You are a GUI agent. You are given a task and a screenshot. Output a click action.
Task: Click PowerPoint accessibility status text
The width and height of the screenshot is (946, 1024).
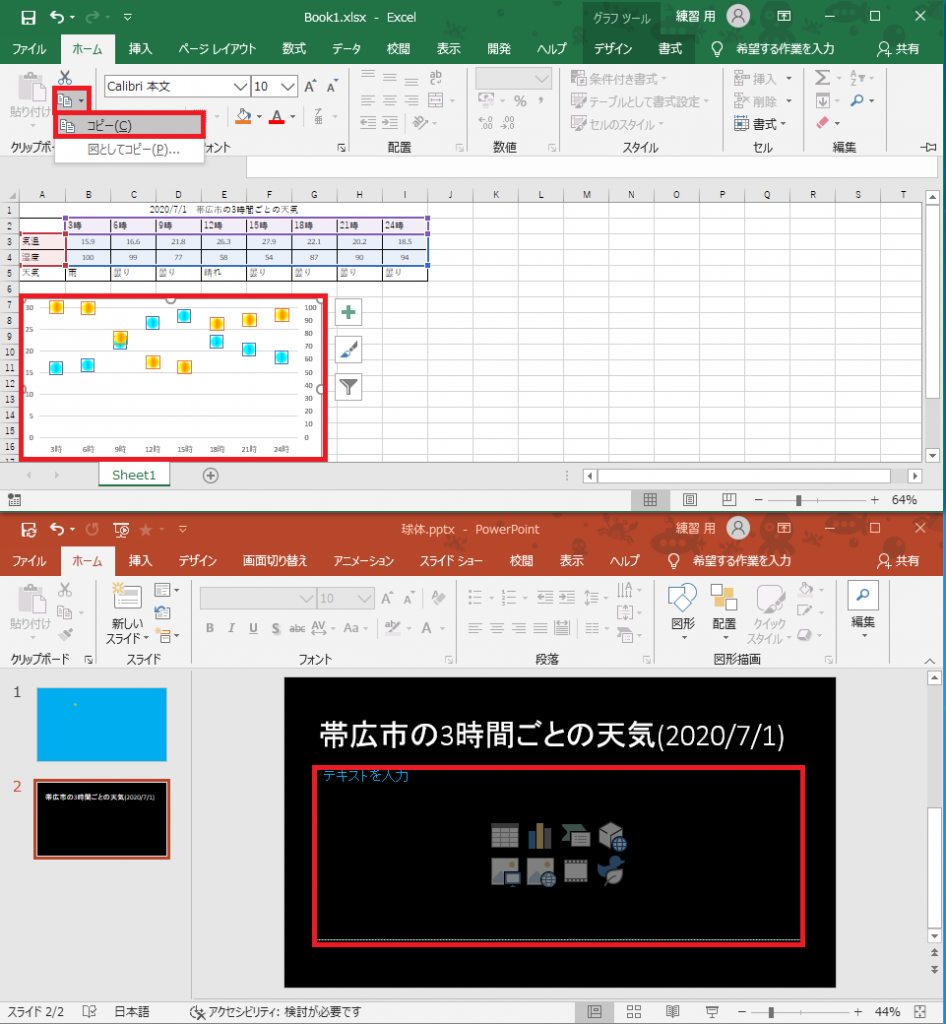(x=275, y=1012)
